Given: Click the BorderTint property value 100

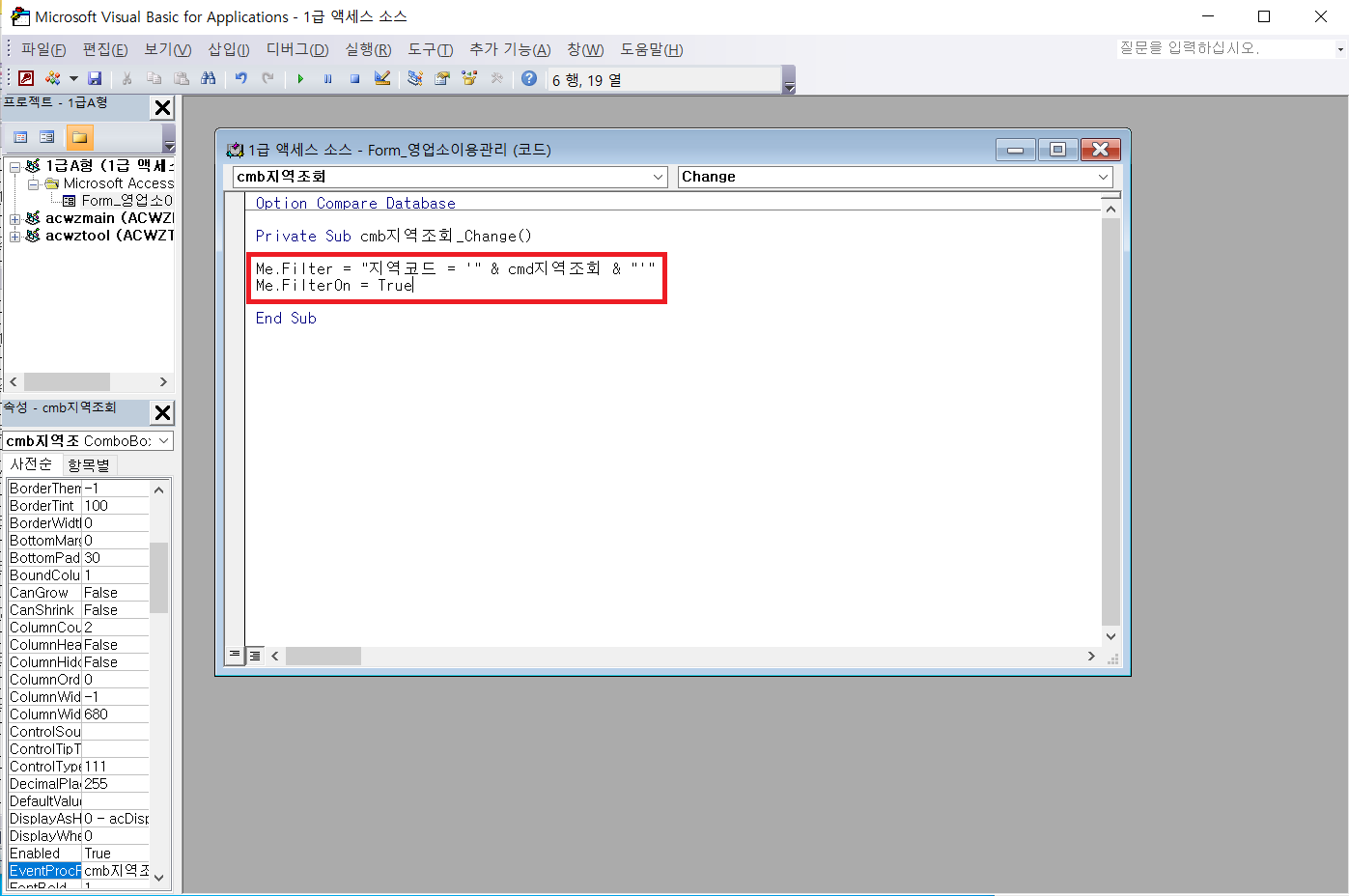Looking at the screenshot, I should coord(115,506).
